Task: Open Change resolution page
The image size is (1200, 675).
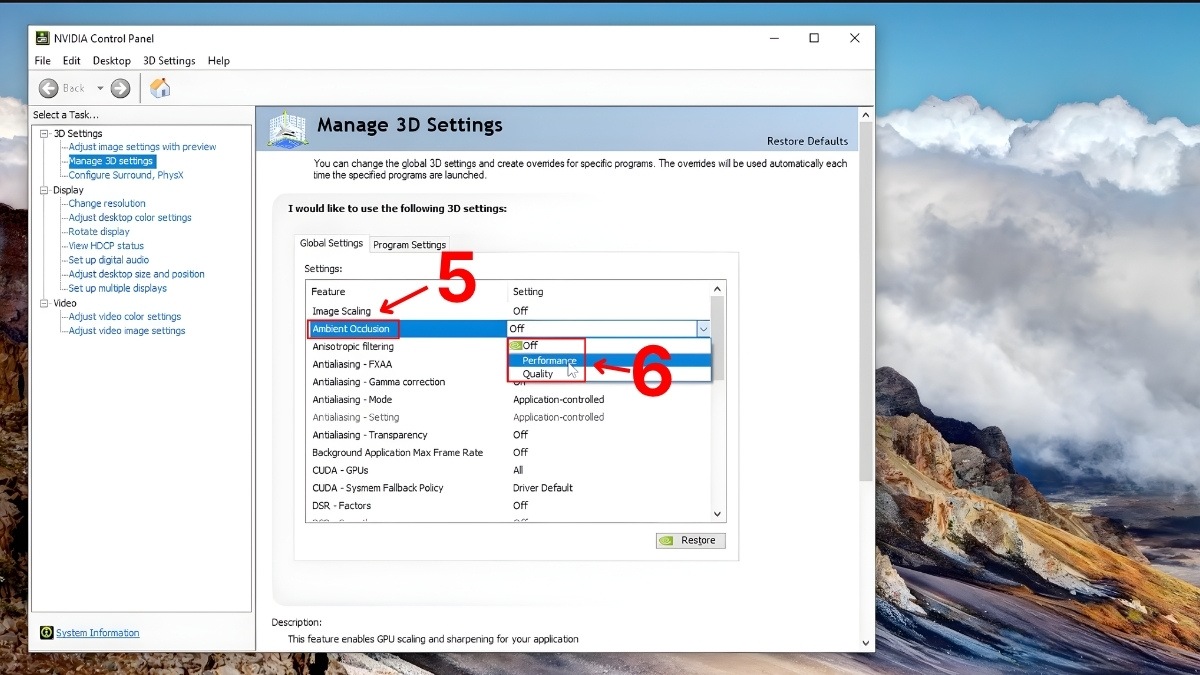Action: click(107, 204)
